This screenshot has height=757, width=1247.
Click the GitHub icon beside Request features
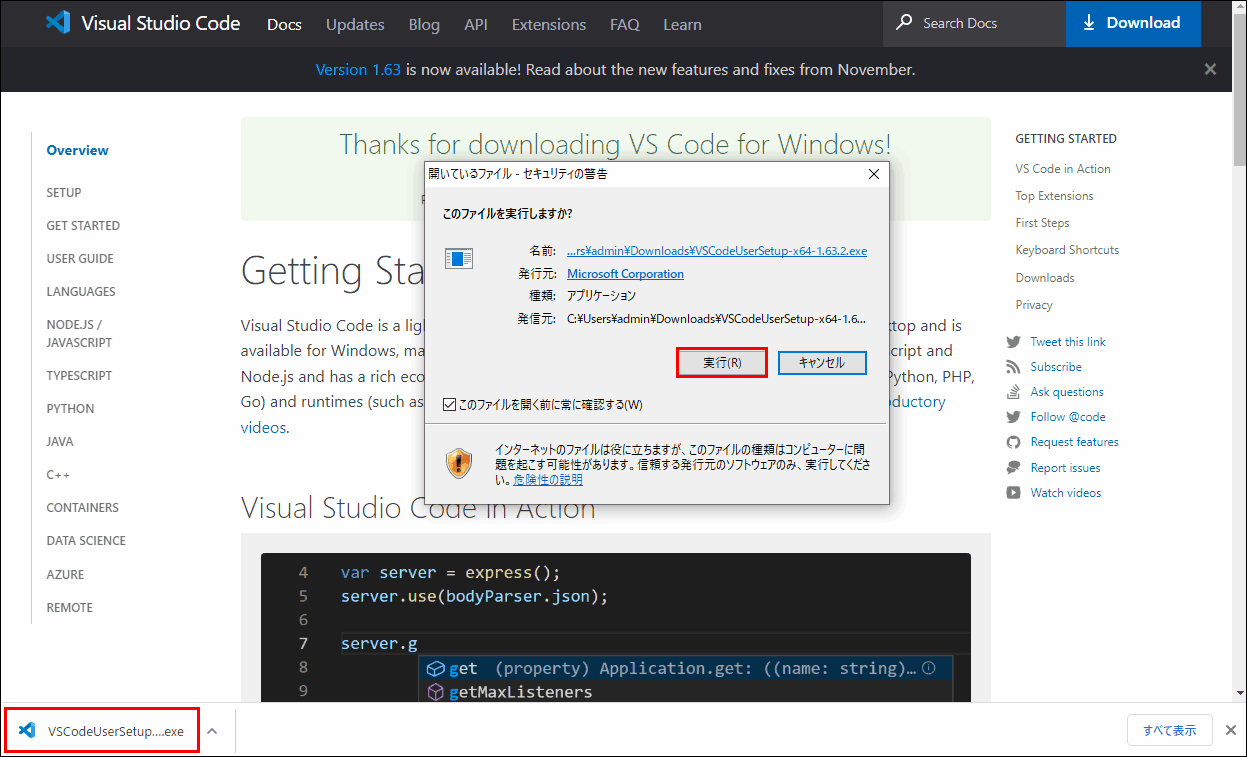1013,442
